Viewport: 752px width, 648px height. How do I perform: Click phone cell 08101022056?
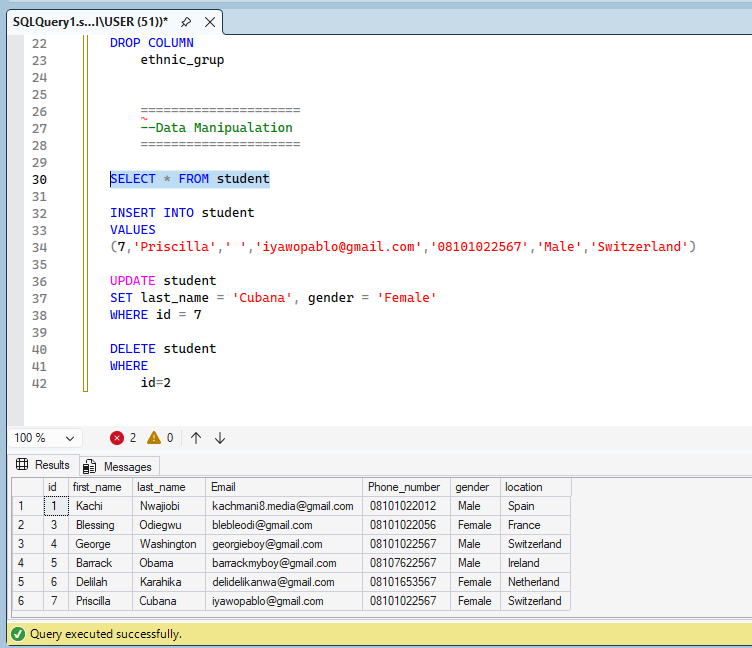point(407,525)
